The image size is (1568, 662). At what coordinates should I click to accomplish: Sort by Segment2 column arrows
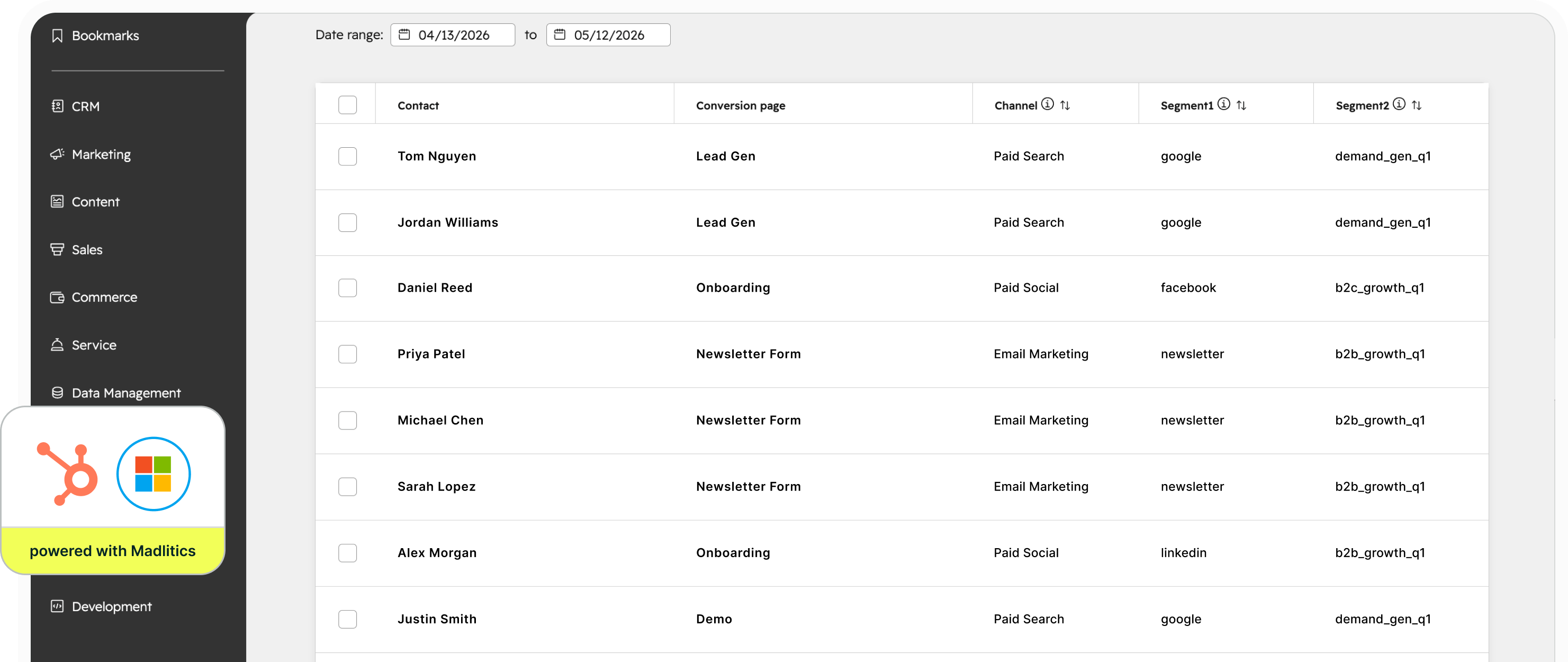click(1417, 105)
